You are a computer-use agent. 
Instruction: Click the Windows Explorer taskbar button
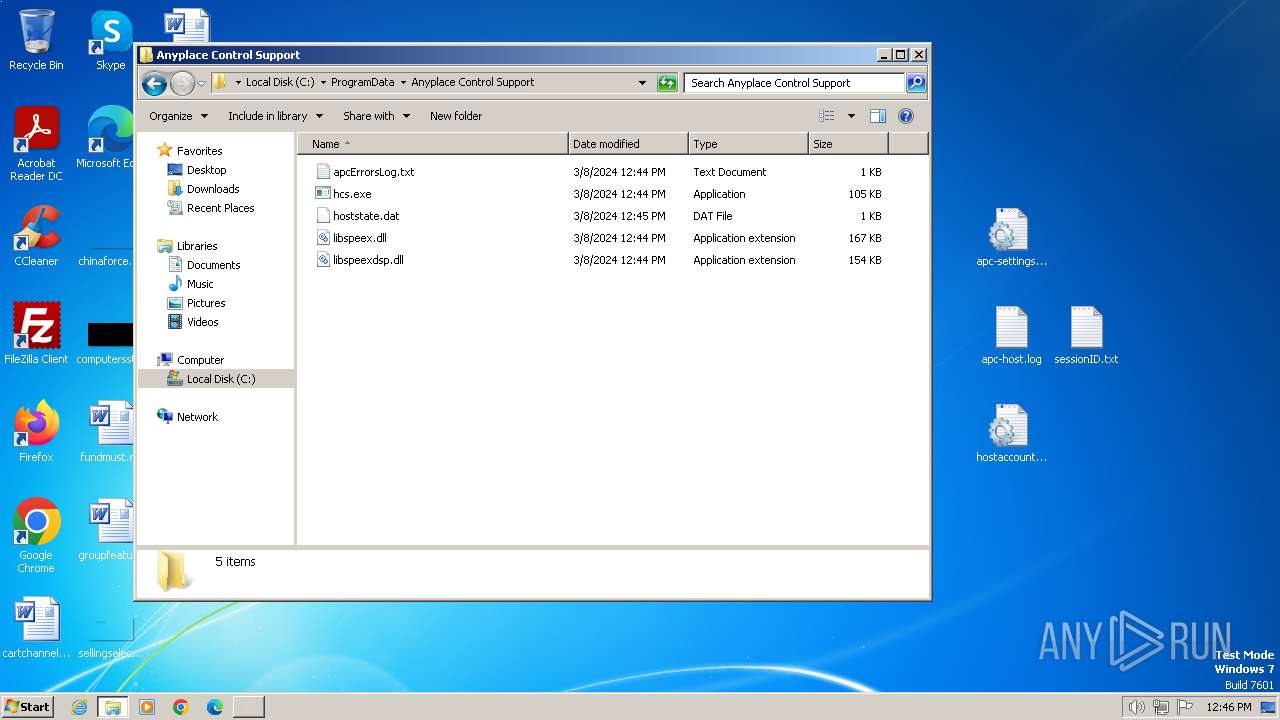pos(112,707)
